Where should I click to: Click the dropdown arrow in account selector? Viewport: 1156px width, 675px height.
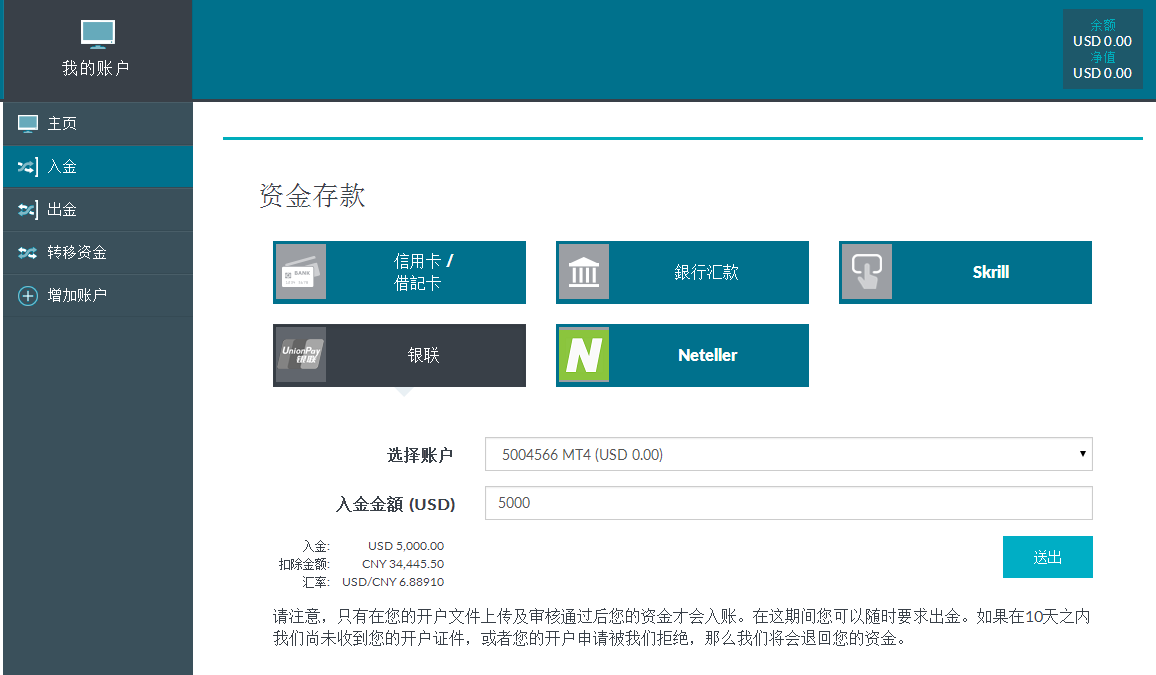[1082, 454]
